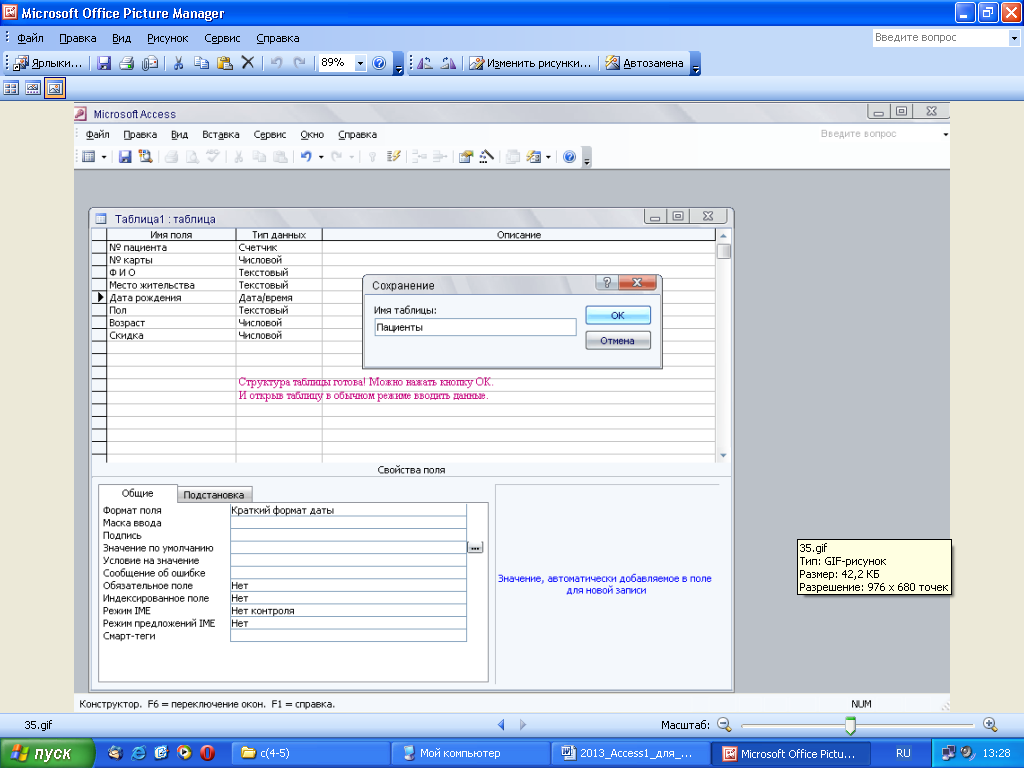Image resolution: width=1024 pixels, height=768 pixels.
Task: Select the Общие tab in the picture
Action: point(137,493)
